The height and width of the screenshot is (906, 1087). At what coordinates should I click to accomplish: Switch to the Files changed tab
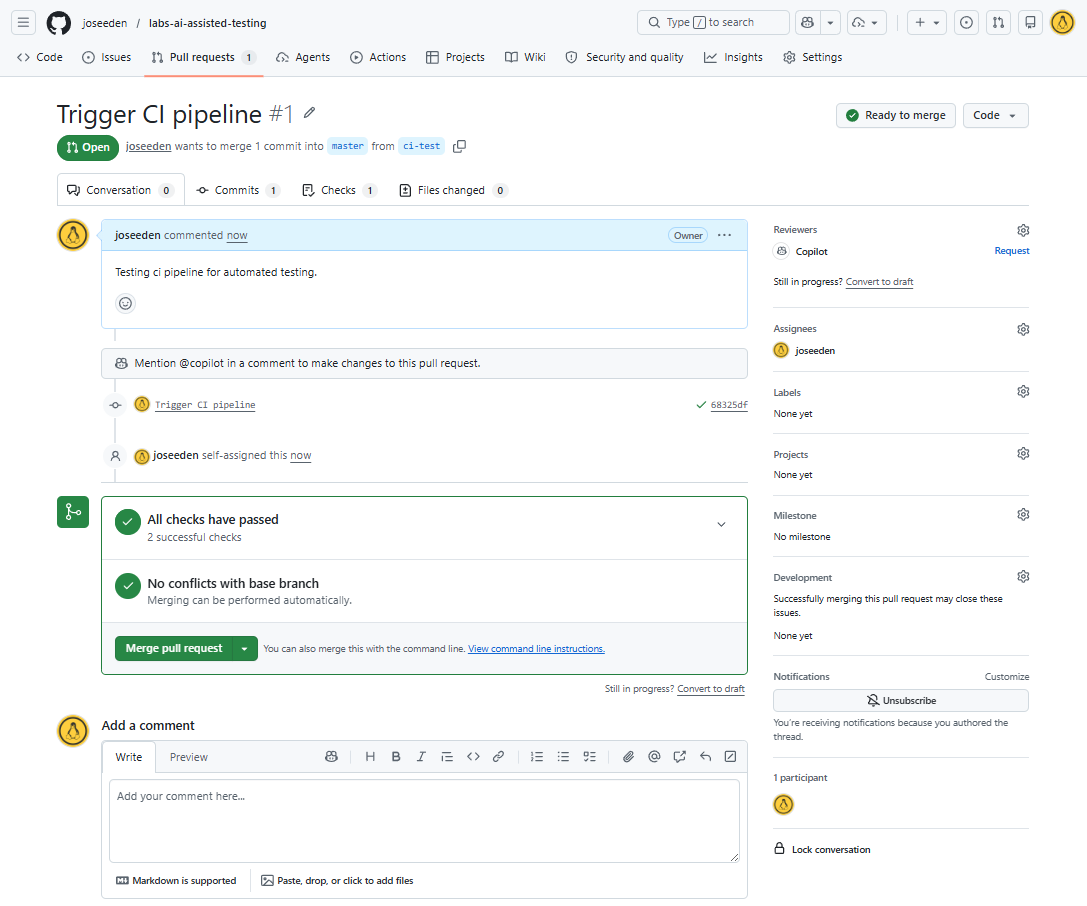(453, 190)
